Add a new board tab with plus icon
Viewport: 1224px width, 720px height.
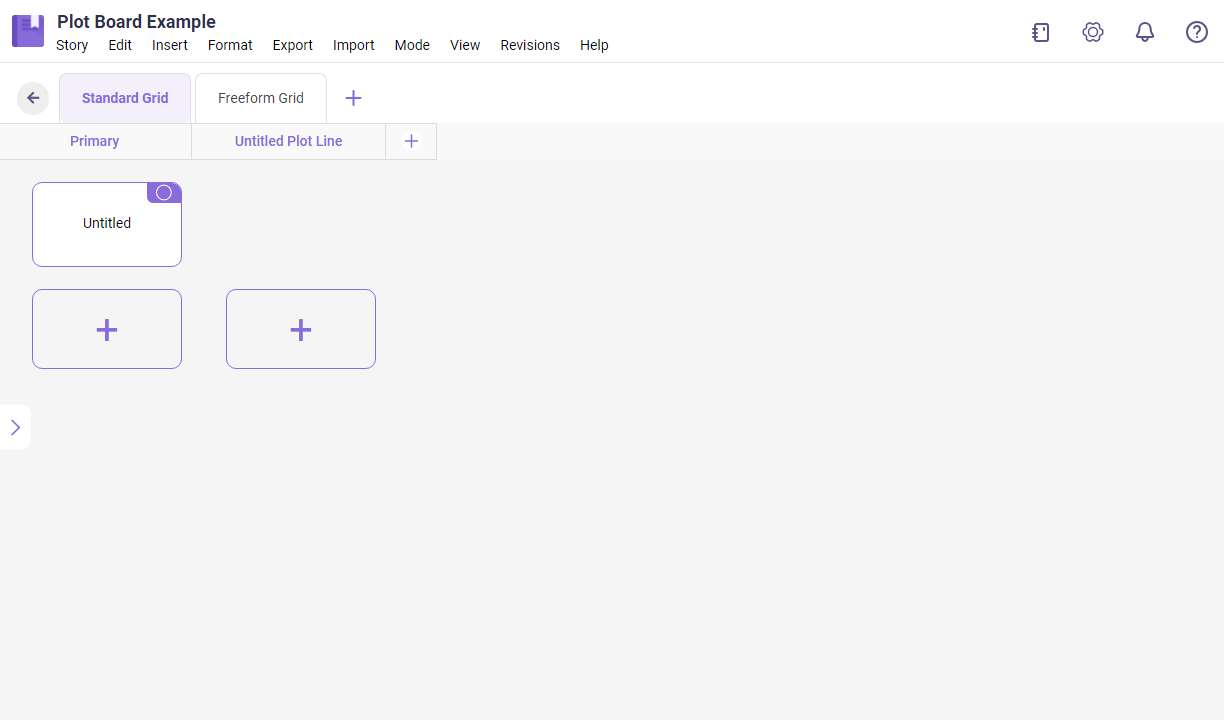point(353,98)
